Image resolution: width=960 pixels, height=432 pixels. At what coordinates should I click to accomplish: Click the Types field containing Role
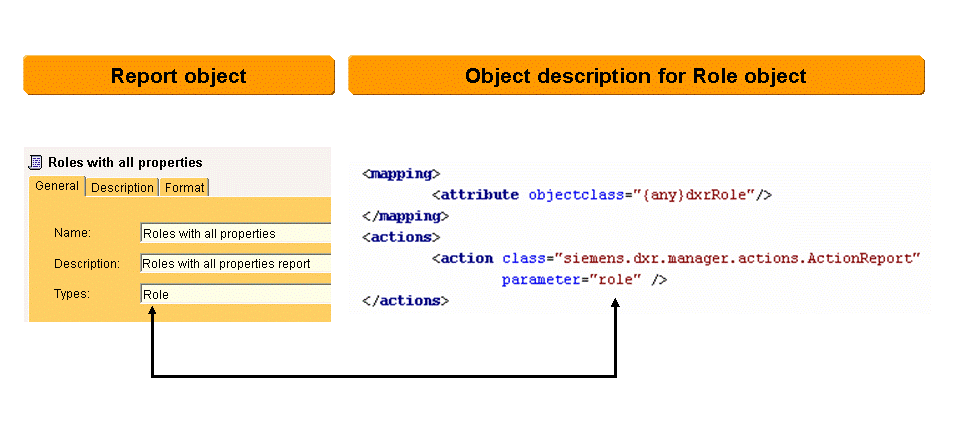235,294
